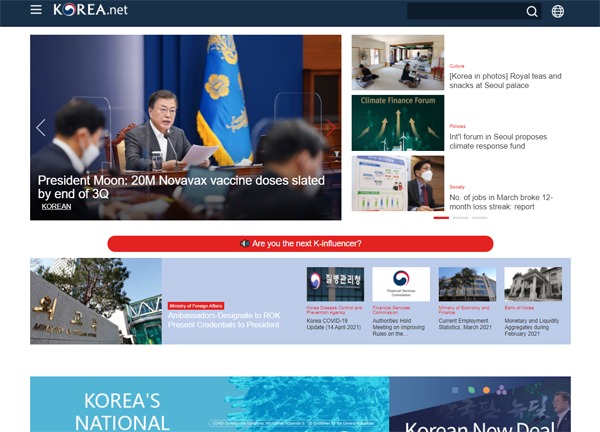Open 'Are you the next K-influencer?' banner

click(x=300, y=243)
